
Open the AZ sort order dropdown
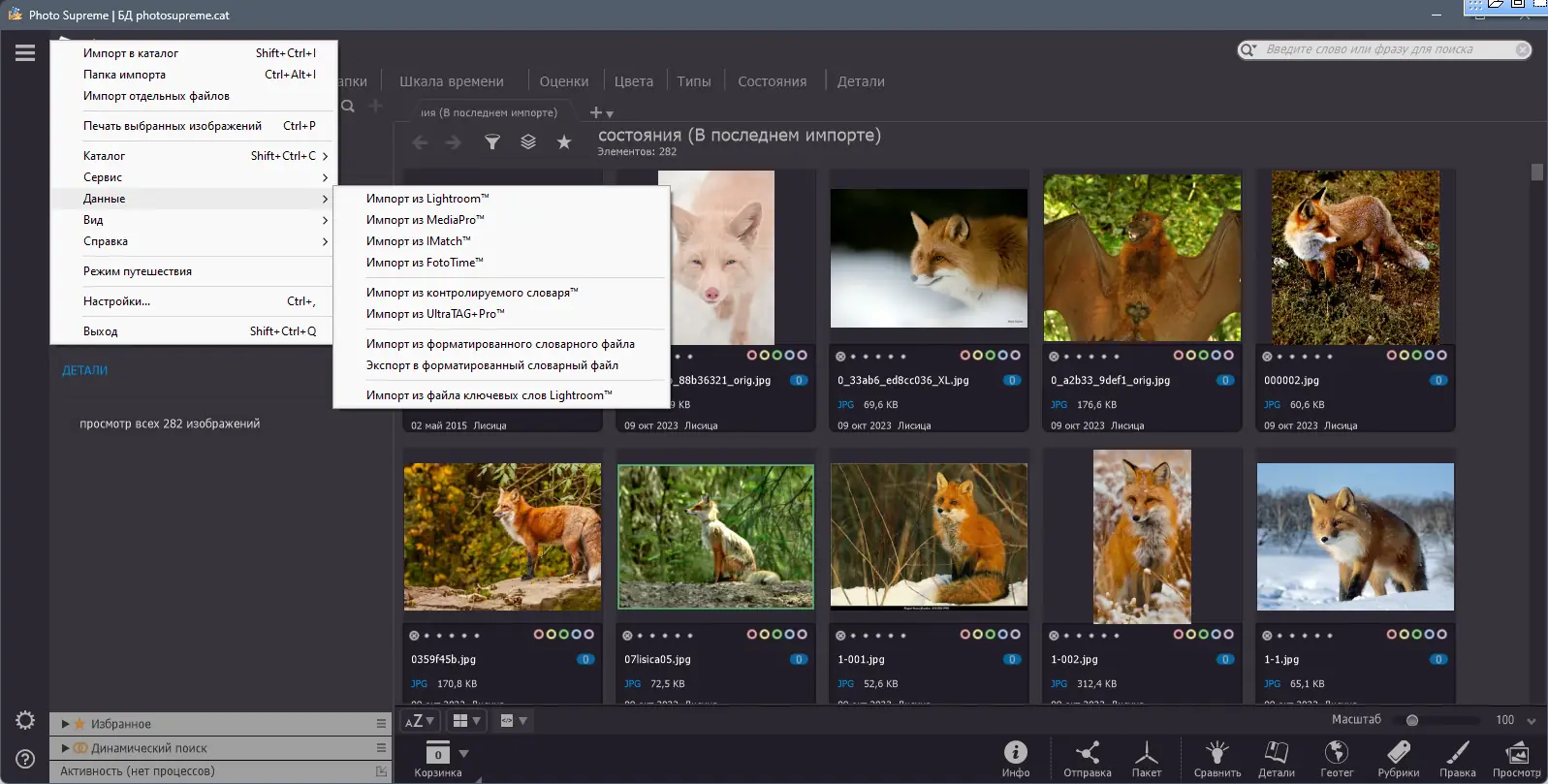420,721
